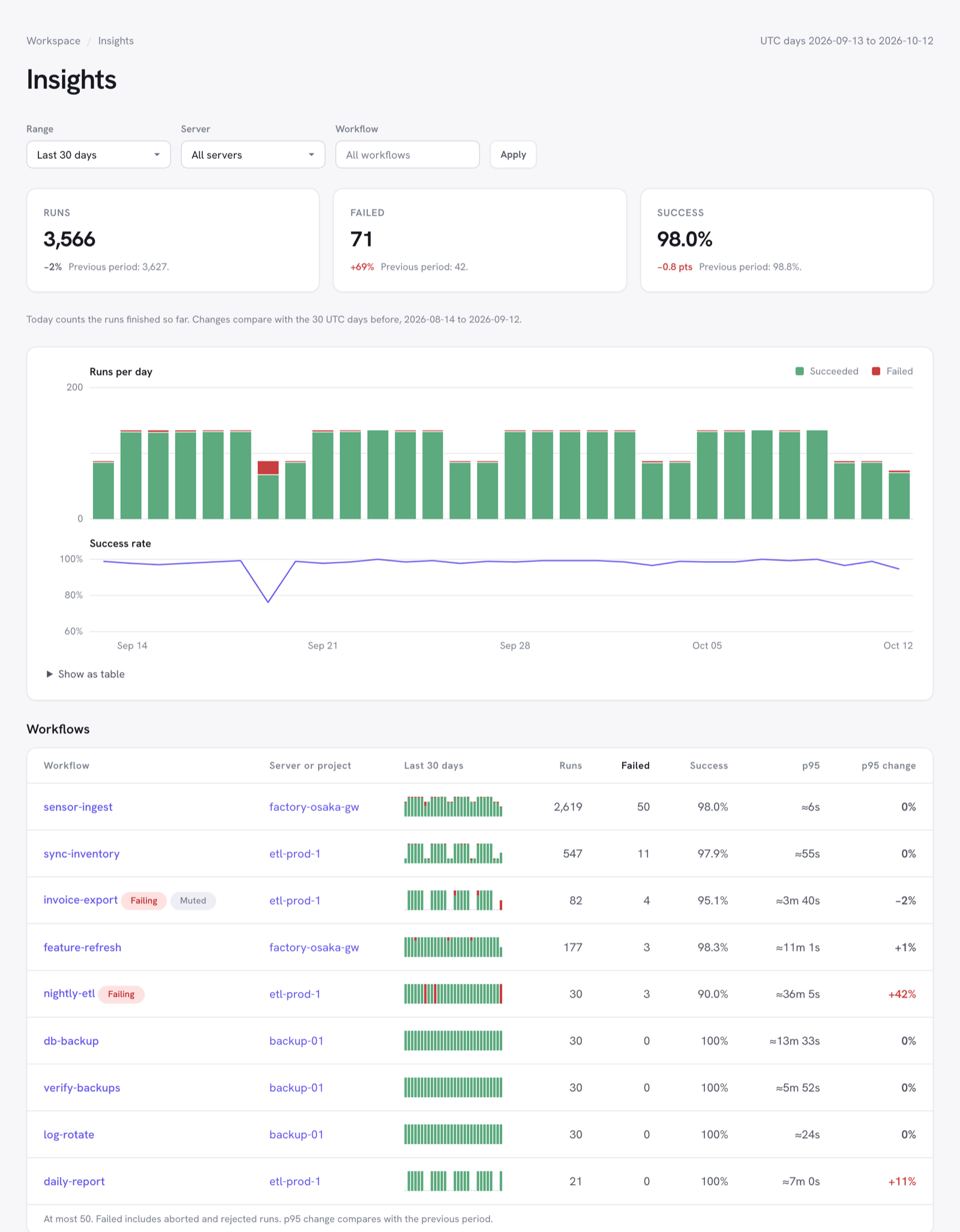Open the db-backup workflow
This screenshot has width=960, height=1232.
71,1041
